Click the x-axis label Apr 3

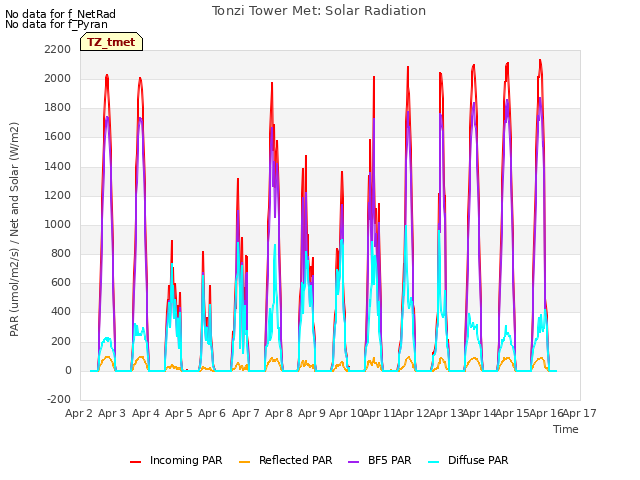[112, 413]
